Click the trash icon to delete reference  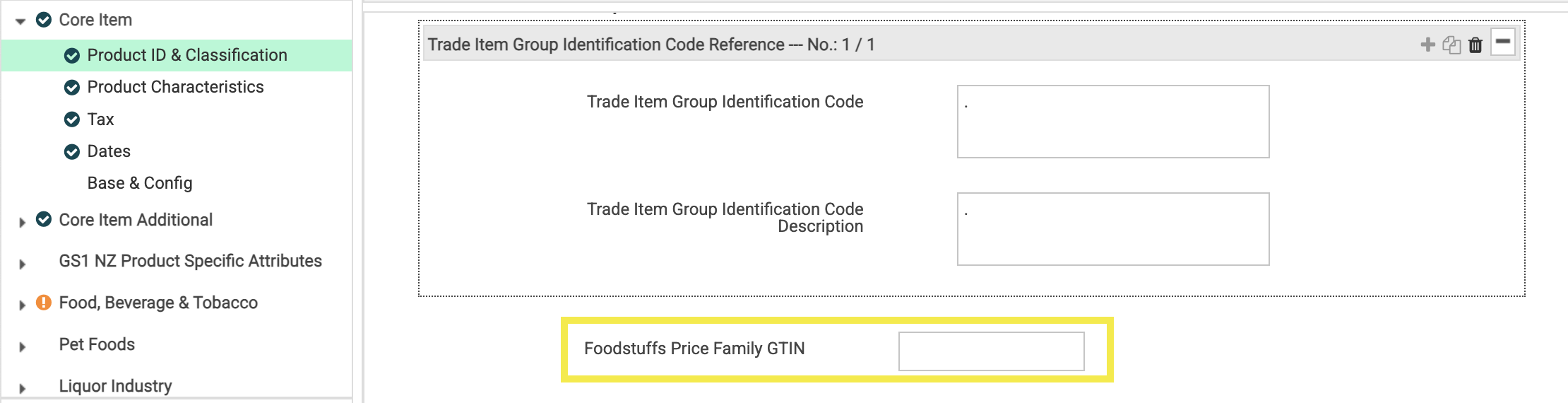pyautogui.click(x=1475, y=45)
